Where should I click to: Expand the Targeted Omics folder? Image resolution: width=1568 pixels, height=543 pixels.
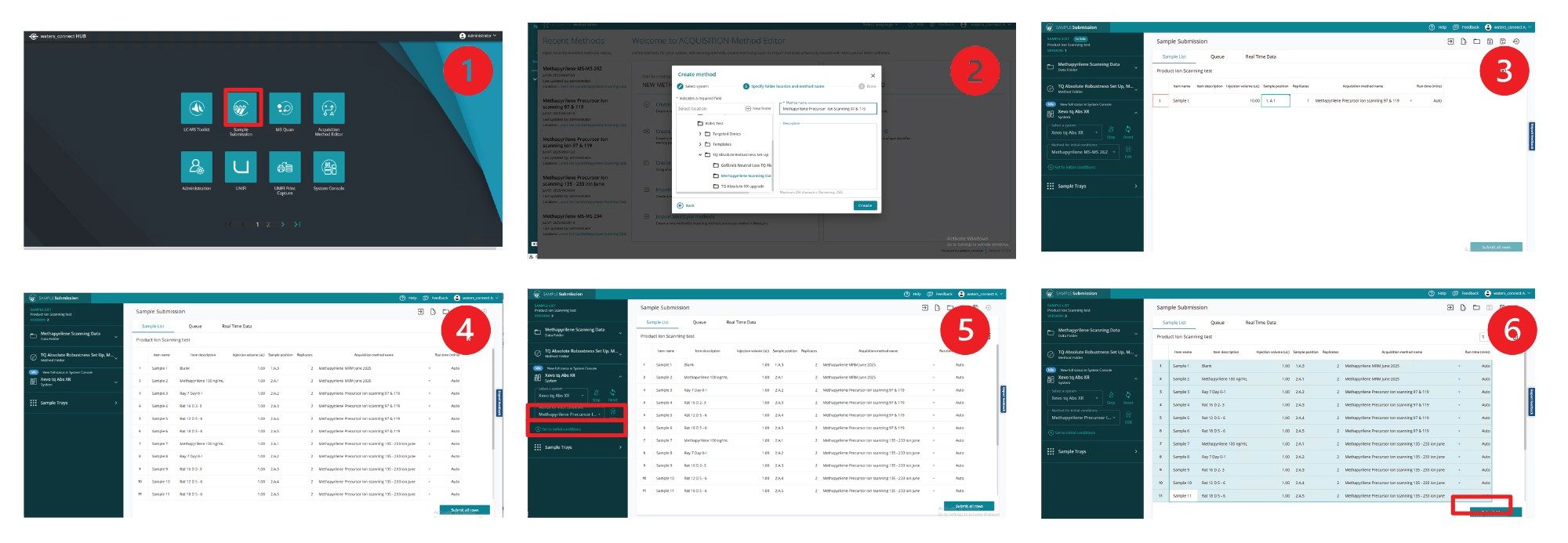[x=700, y=134]
